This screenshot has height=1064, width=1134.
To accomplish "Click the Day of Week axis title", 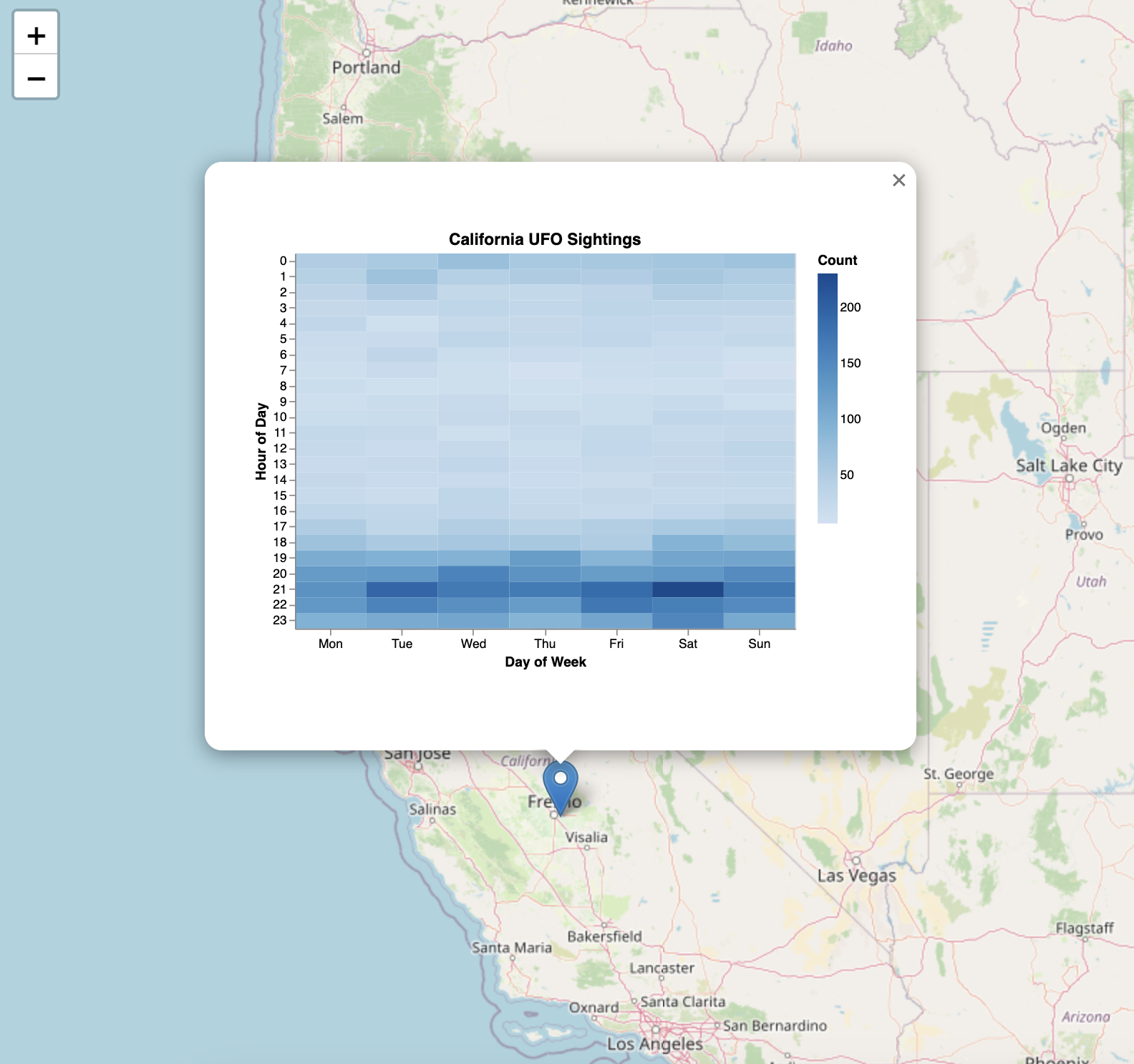I will coord(545,662).
